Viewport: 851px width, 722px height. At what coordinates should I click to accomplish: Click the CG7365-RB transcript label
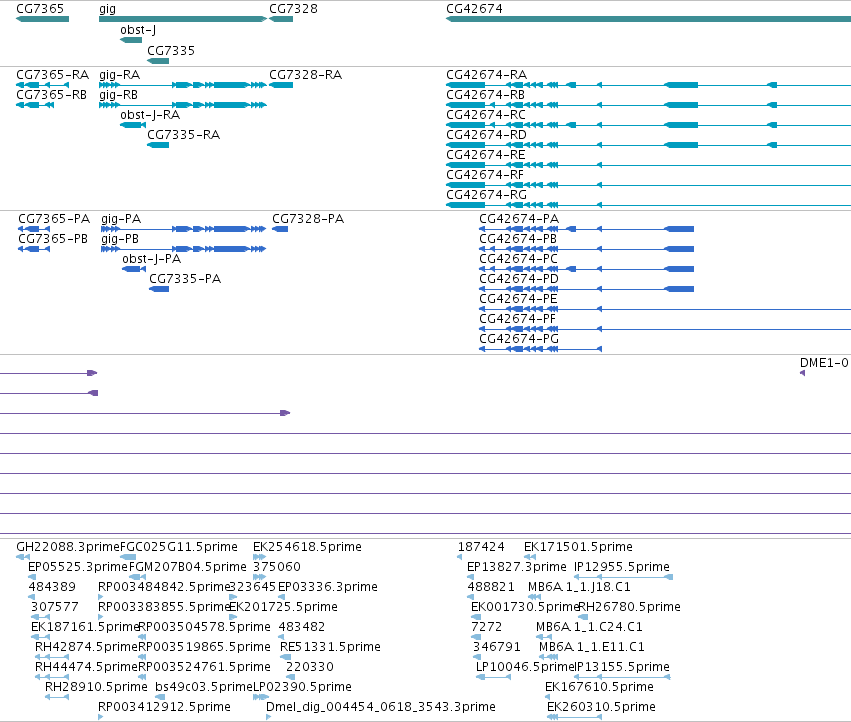tap(52, 94)
